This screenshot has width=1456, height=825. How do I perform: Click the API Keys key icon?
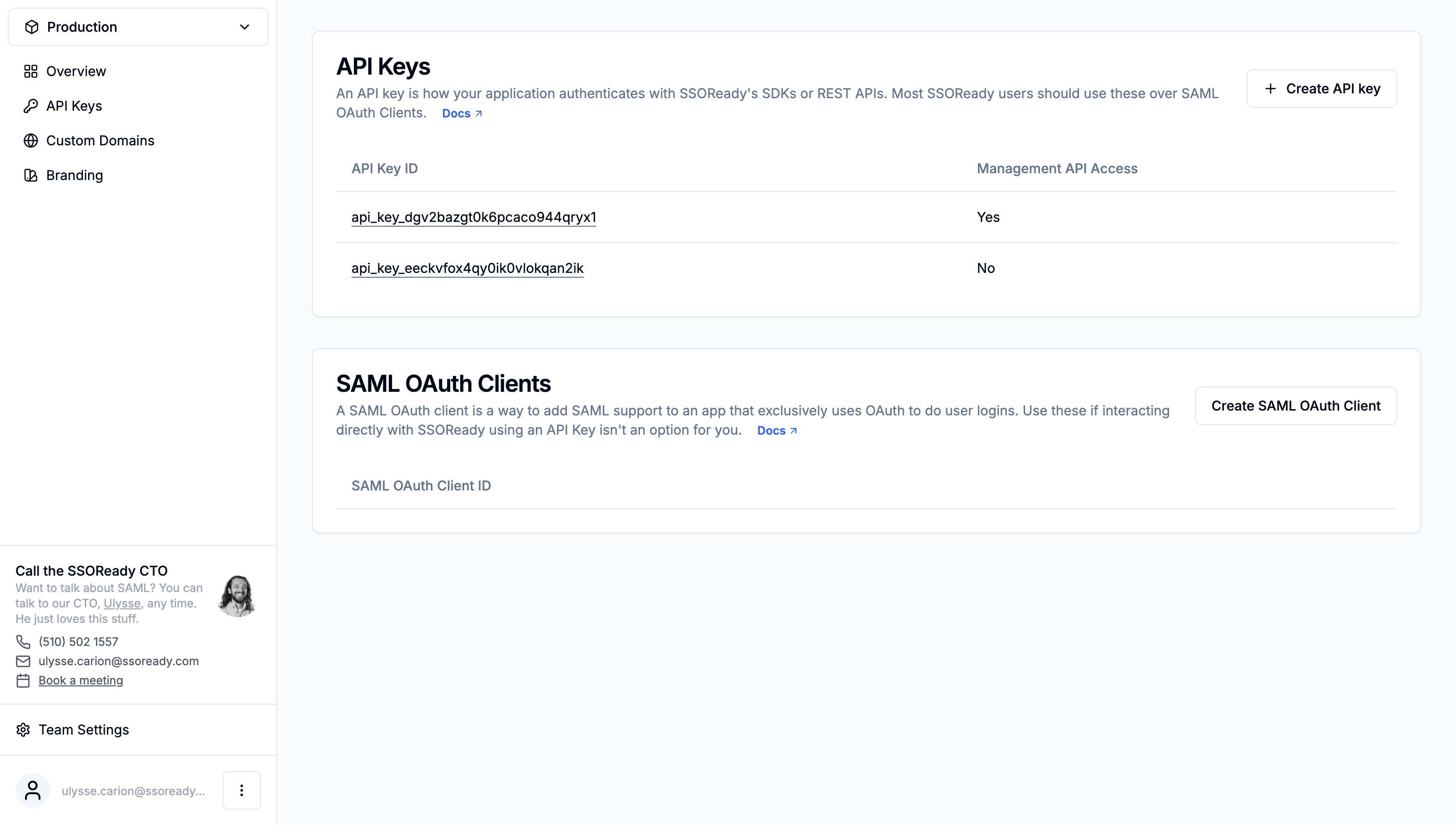coord(31,106)
